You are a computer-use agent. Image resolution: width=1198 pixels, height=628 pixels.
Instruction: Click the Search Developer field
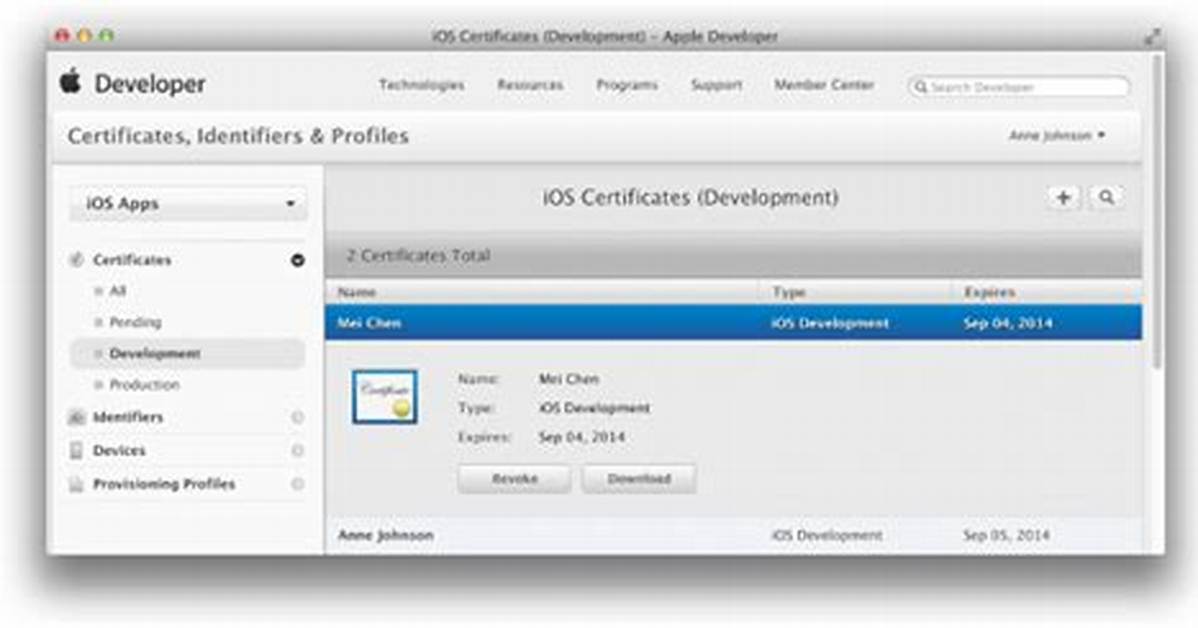tap(1018, 87)
